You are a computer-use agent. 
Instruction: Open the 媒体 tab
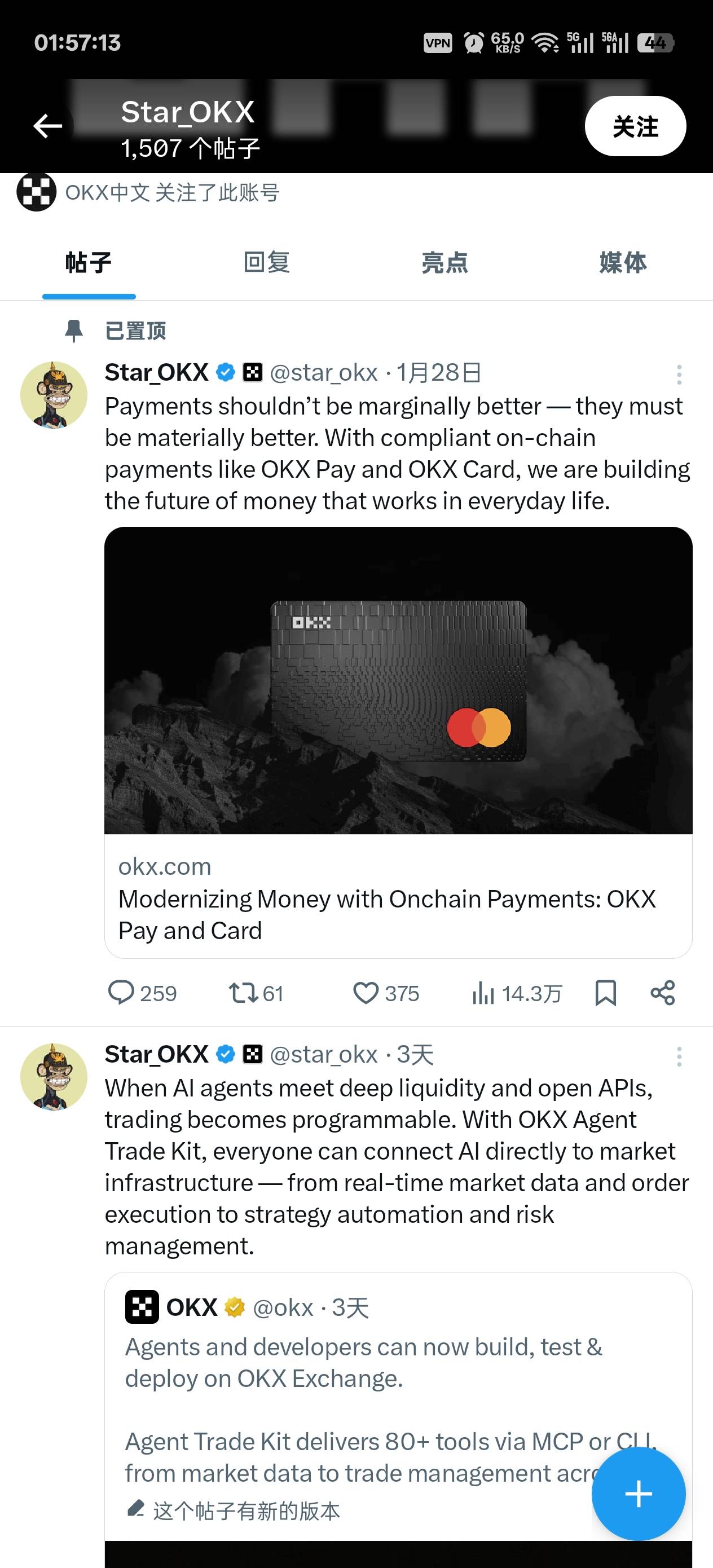622,262
